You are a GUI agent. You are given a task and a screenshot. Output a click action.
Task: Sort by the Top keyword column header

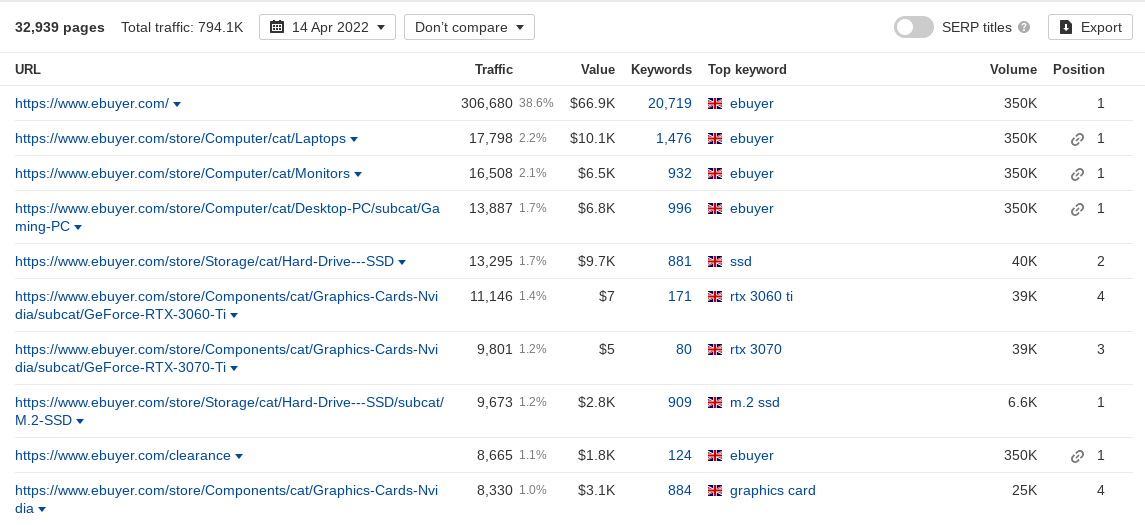point(747,69)
